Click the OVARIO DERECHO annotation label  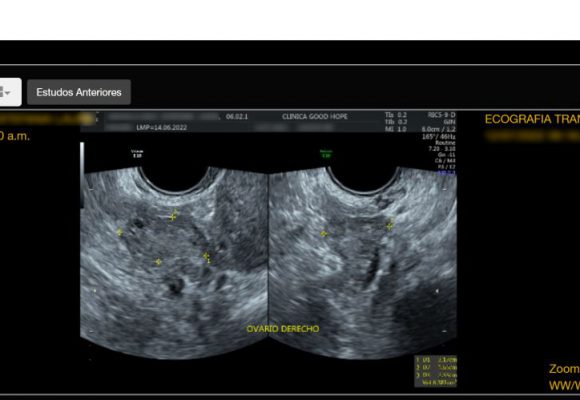click(x=283, y=329)
